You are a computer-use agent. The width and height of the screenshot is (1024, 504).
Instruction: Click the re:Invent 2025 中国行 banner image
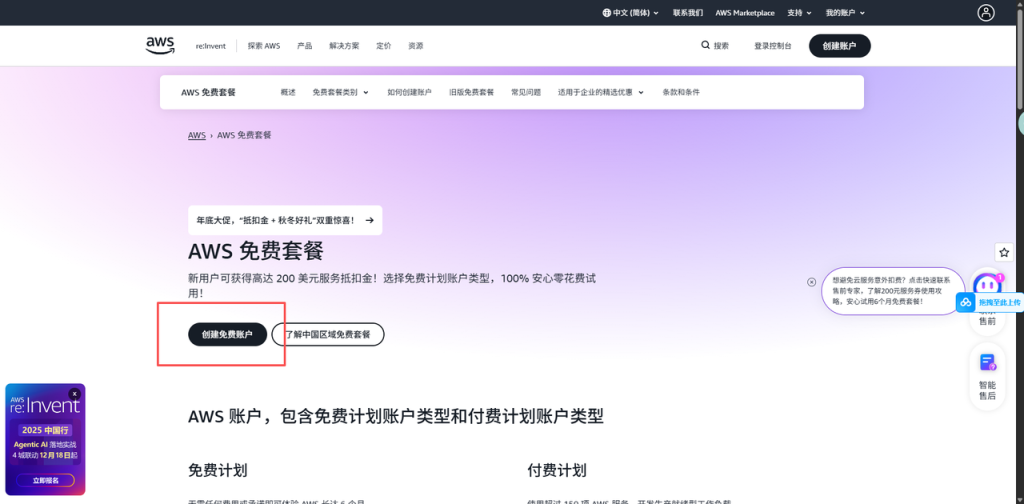tap(45, 439)
